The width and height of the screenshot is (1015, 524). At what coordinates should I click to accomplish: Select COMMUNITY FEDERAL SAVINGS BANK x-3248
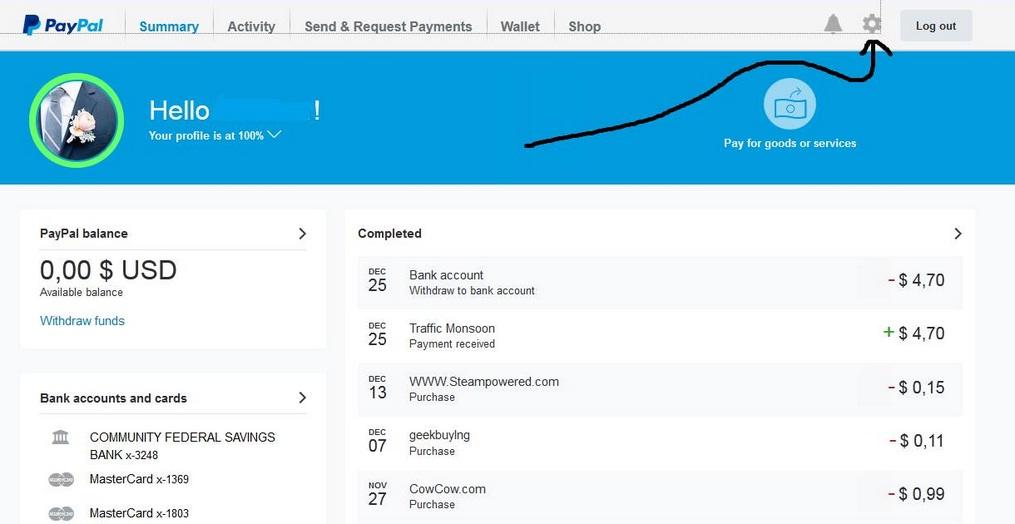182,446
